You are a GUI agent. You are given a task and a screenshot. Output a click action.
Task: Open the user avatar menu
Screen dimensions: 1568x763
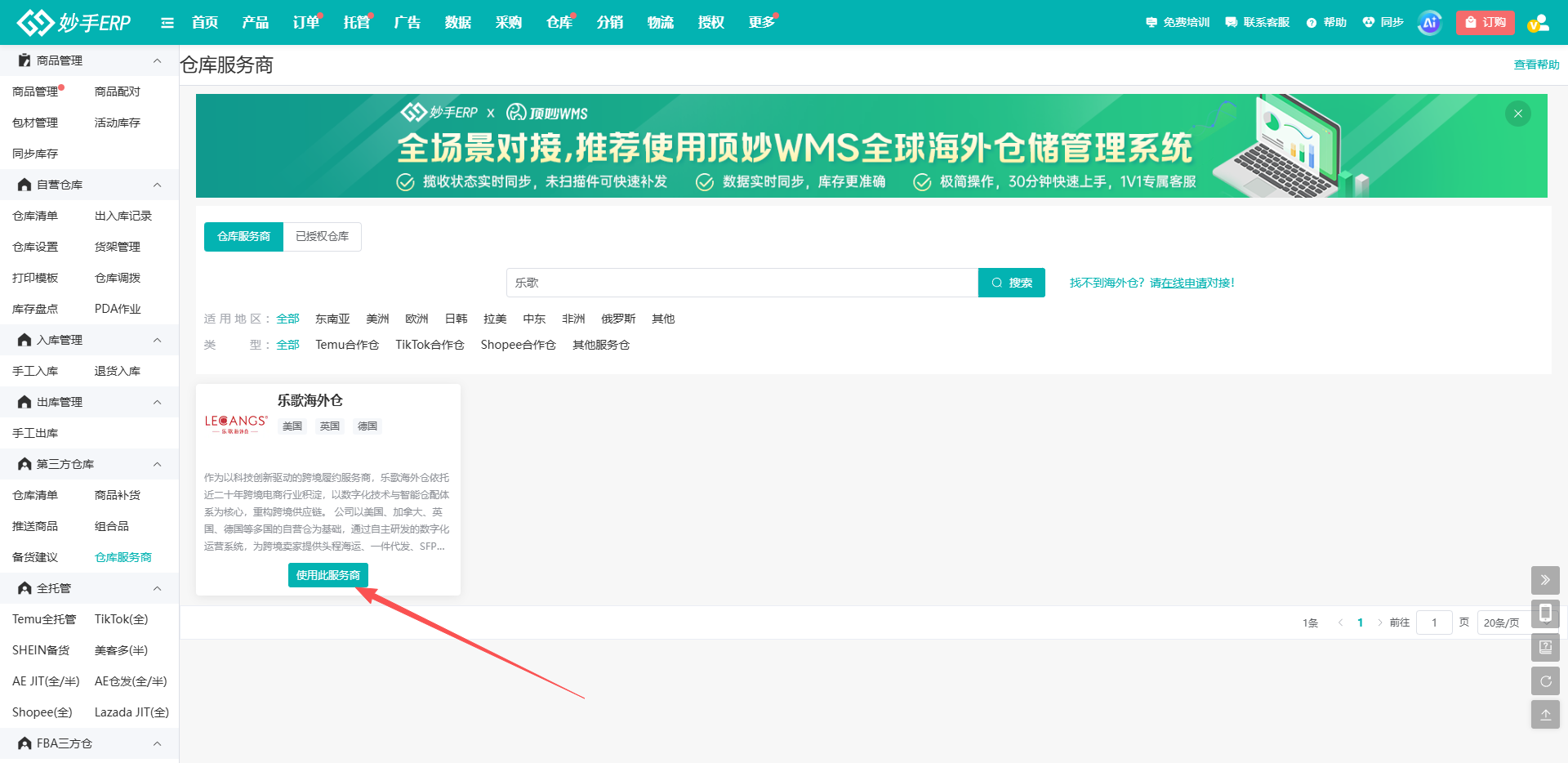click(1538, 23)
